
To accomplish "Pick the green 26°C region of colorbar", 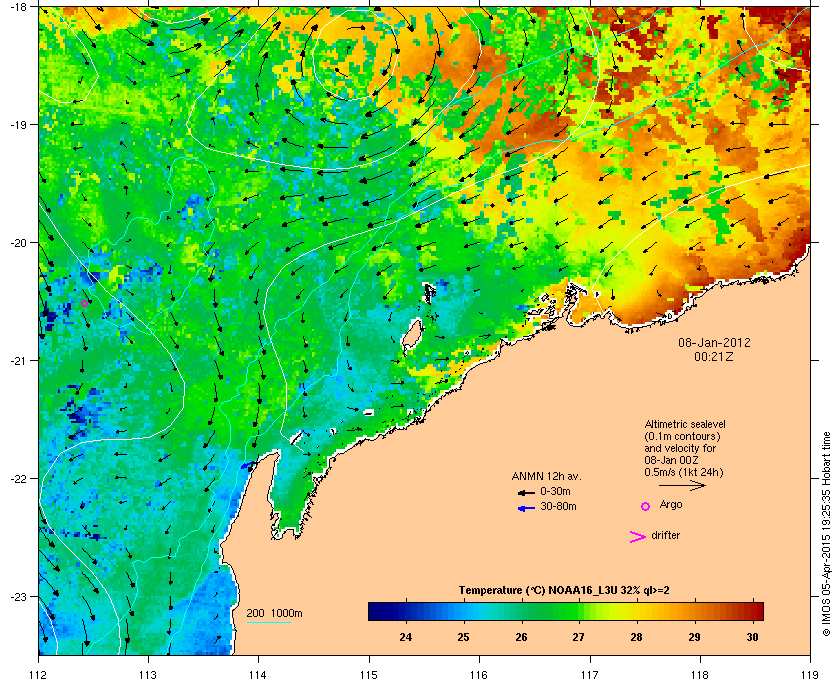I will click(521, 611).
